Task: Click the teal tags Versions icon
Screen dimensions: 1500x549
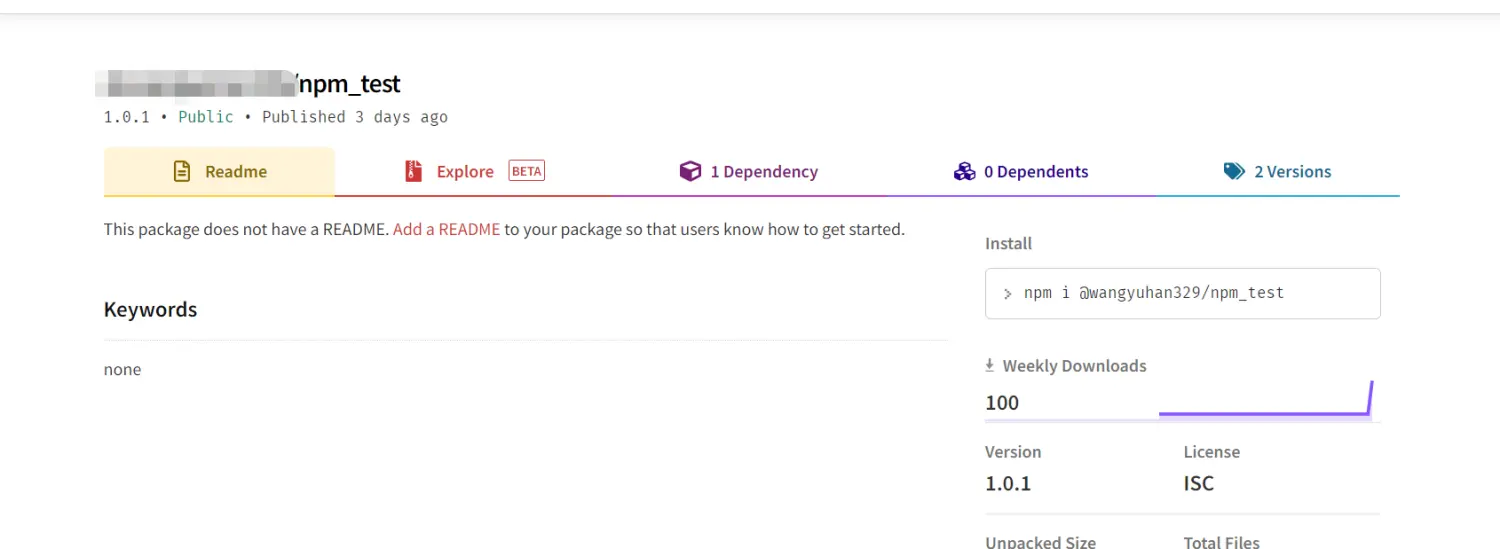Action: (x=1234, y=172)
